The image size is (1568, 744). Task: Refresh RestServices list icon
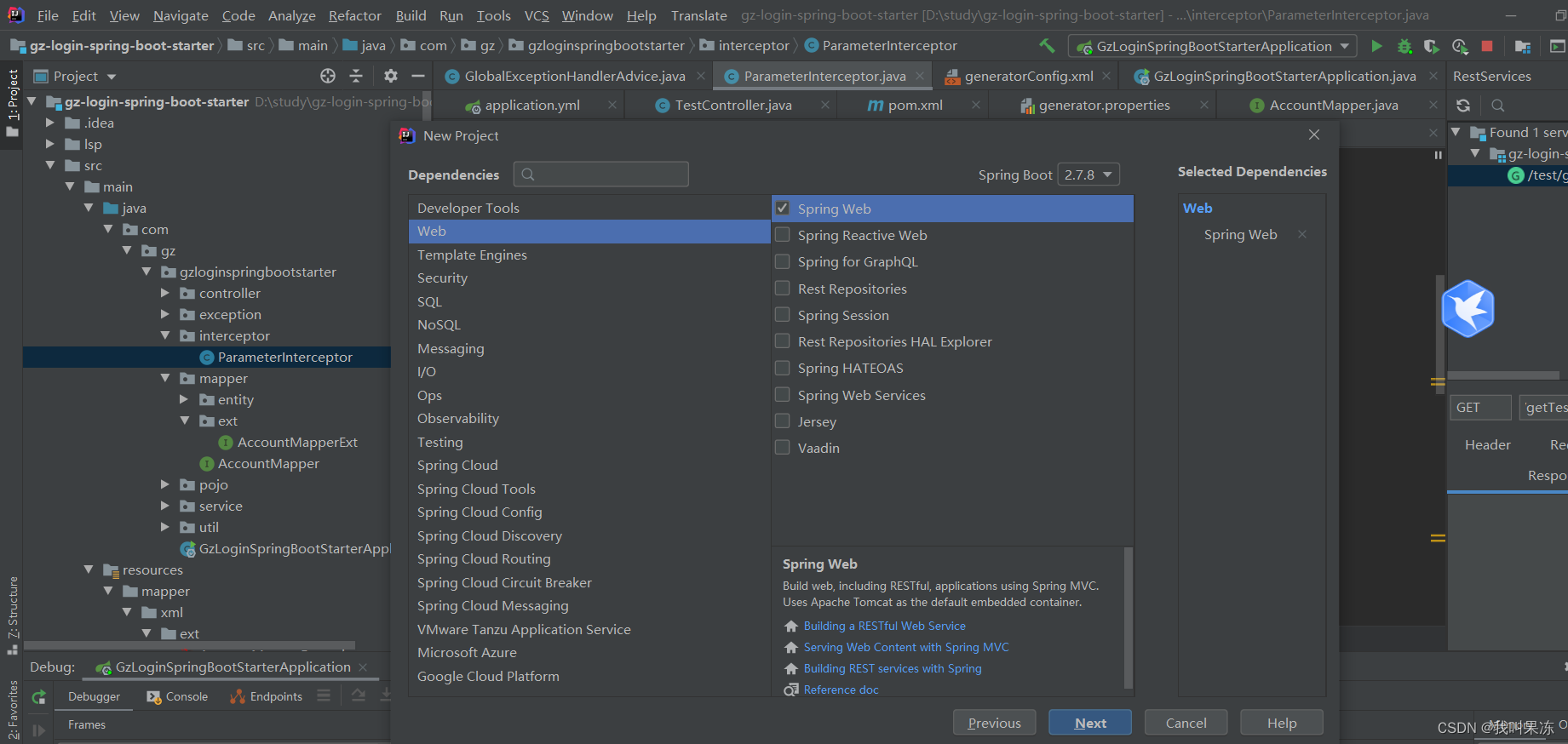click(1463, 106)
